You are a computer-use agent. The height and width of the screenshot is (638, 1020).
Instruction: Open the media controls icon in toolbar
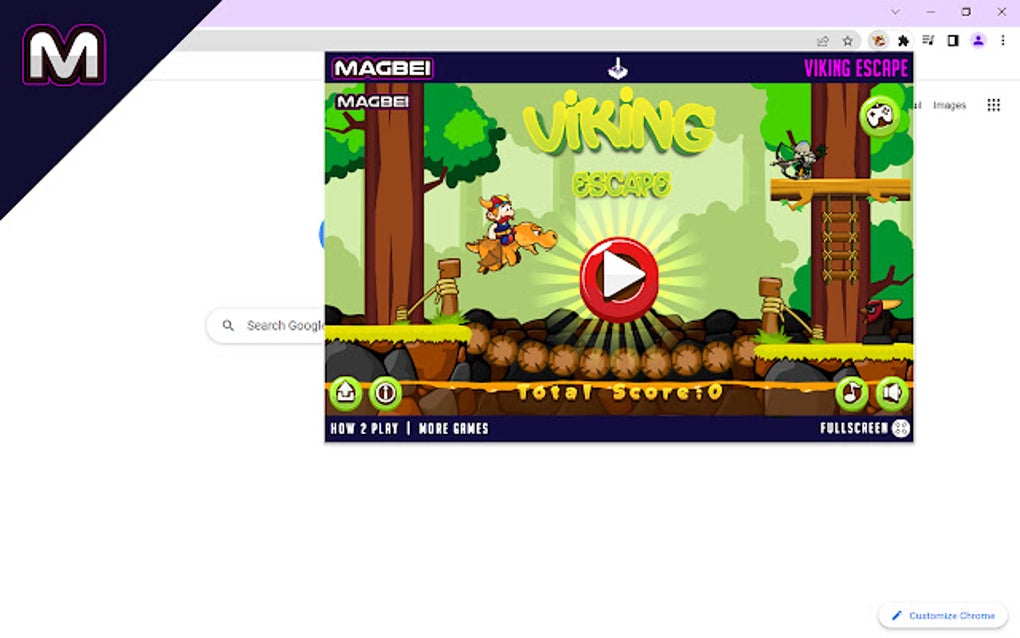tap(928, 41)
